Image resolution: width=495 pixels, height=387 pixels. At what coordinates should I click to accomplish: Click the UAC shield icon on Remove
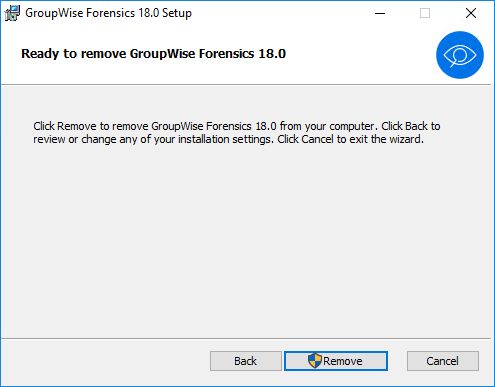[x=315, y=361]
